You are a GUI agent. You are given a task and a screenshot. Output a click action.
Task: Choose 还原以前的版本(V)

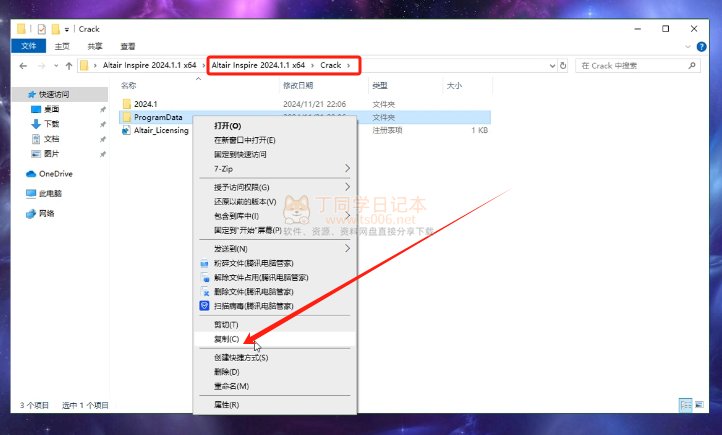coord(275,202)
